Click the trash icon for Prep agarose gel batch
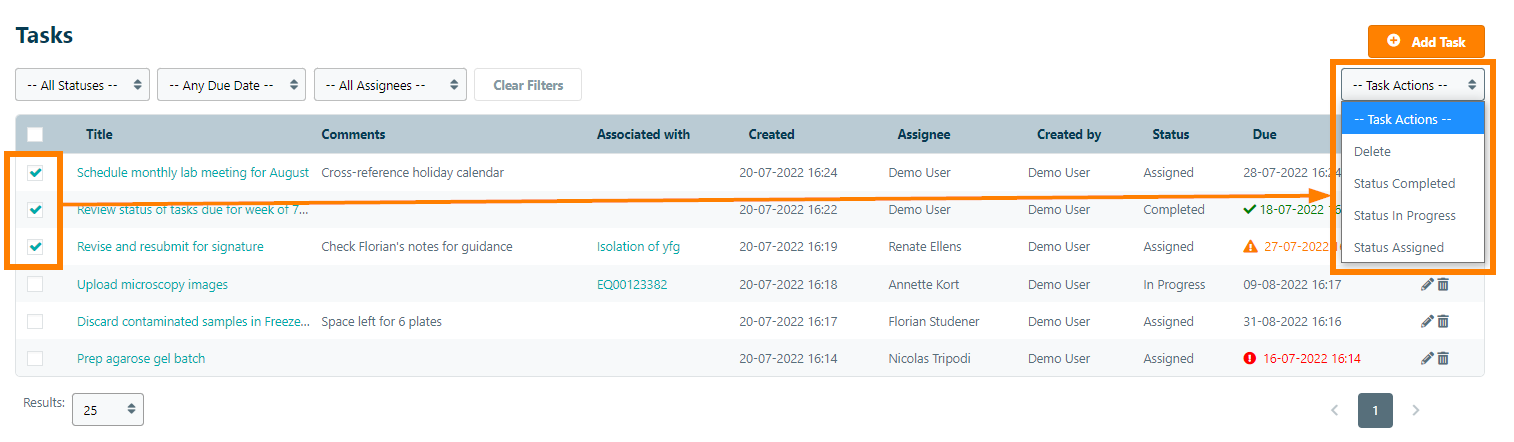 [1443, 358]
